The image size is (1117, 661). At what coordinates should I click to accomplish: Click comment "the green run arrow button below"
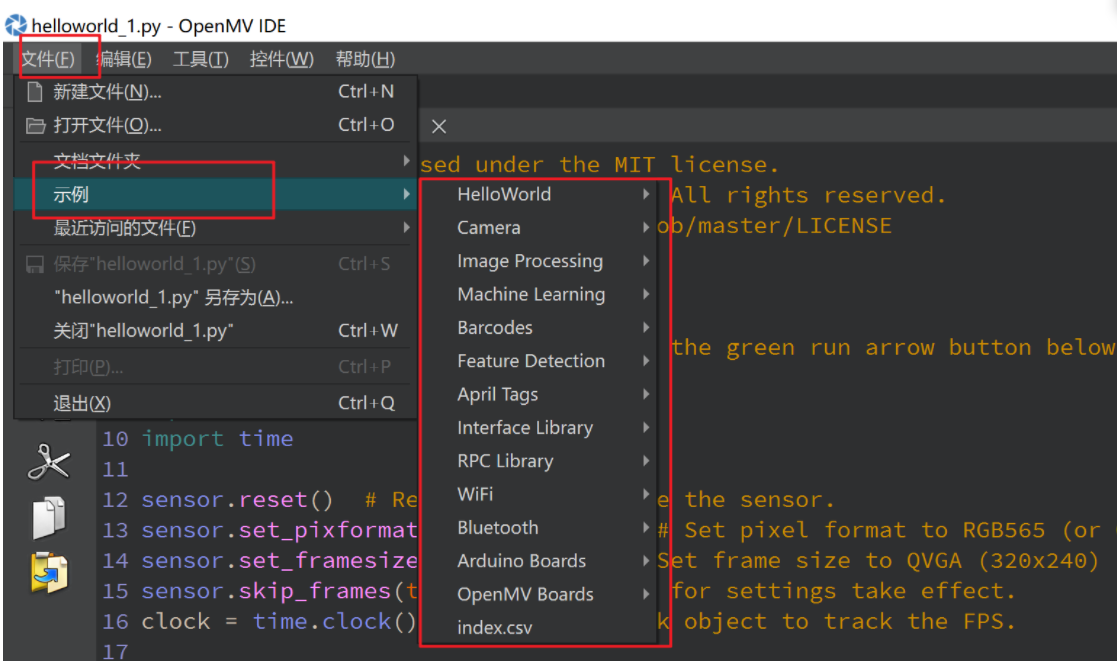(x=893, y=348)
